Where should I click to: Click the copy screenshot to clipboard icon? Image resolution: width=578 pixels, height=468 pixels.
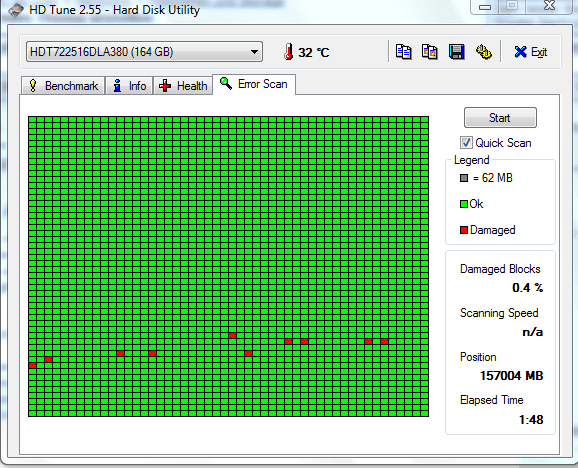[x=430, y=52]
